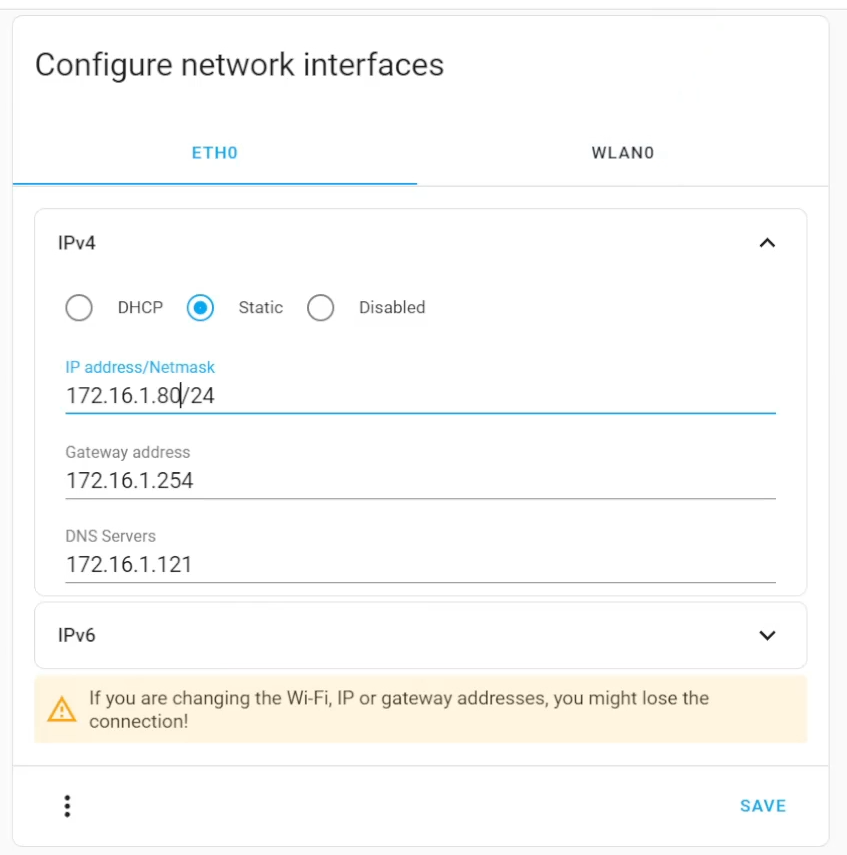Click the Configure network interfaces title
The height and width of the screenshot is (855, 847).
239,65
